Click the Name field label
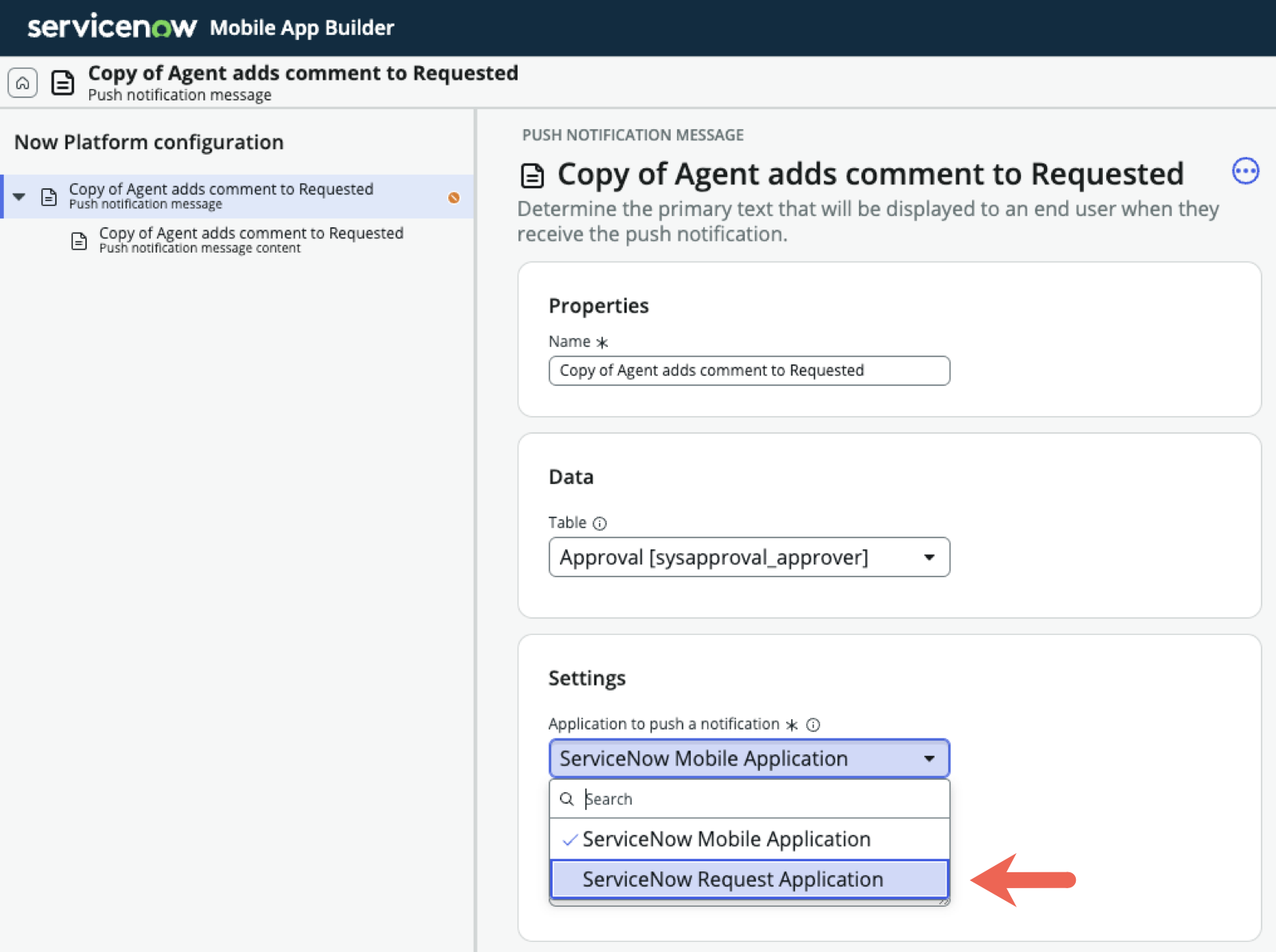The image size is (1276, 952). (569, 341)
